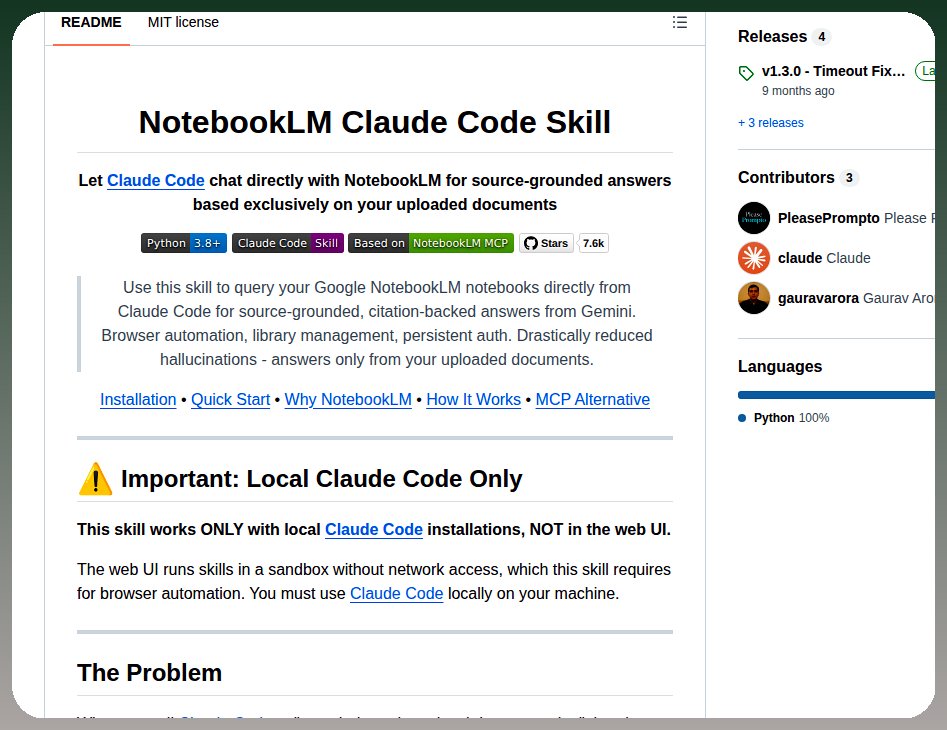Open the v1.3.0 - Timeout Fix release
The width and height of the screenshot is (947, 730).
833,71
